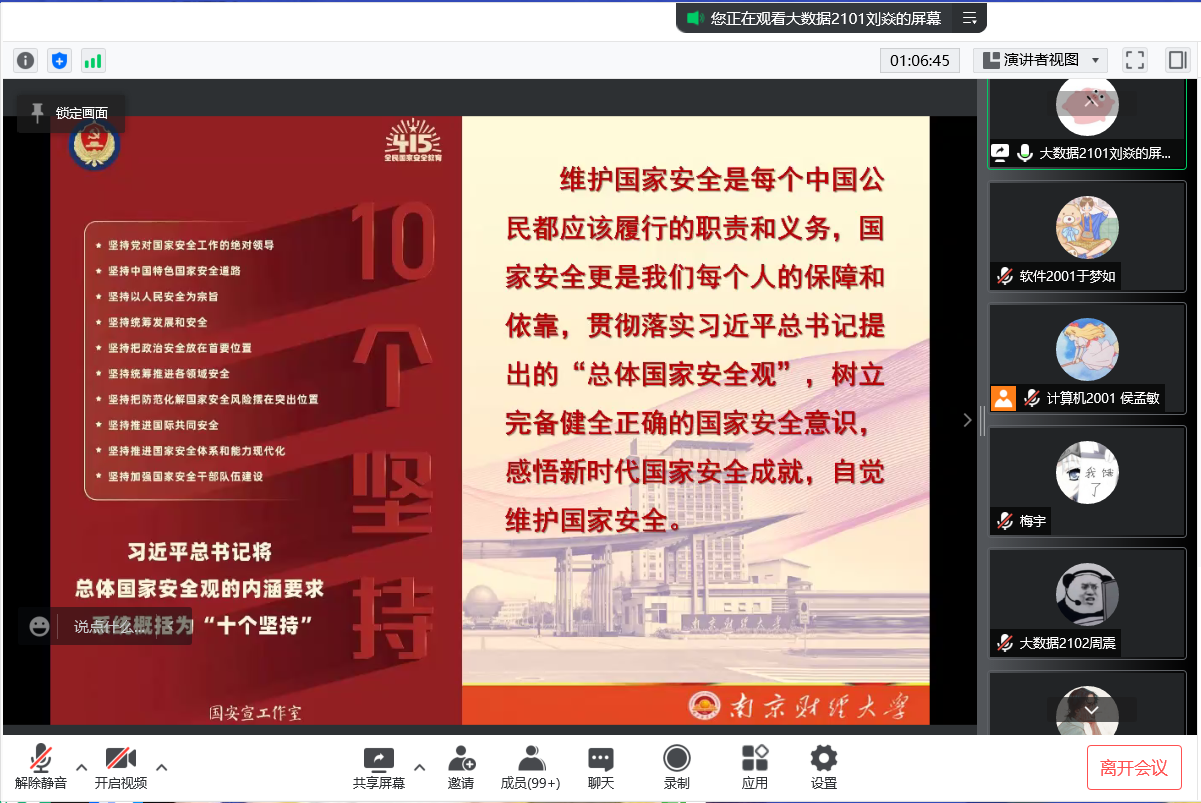This screenshot has width=1201, height=803.
Task: Open the blue security shield icon
Action: pos(60,60)
